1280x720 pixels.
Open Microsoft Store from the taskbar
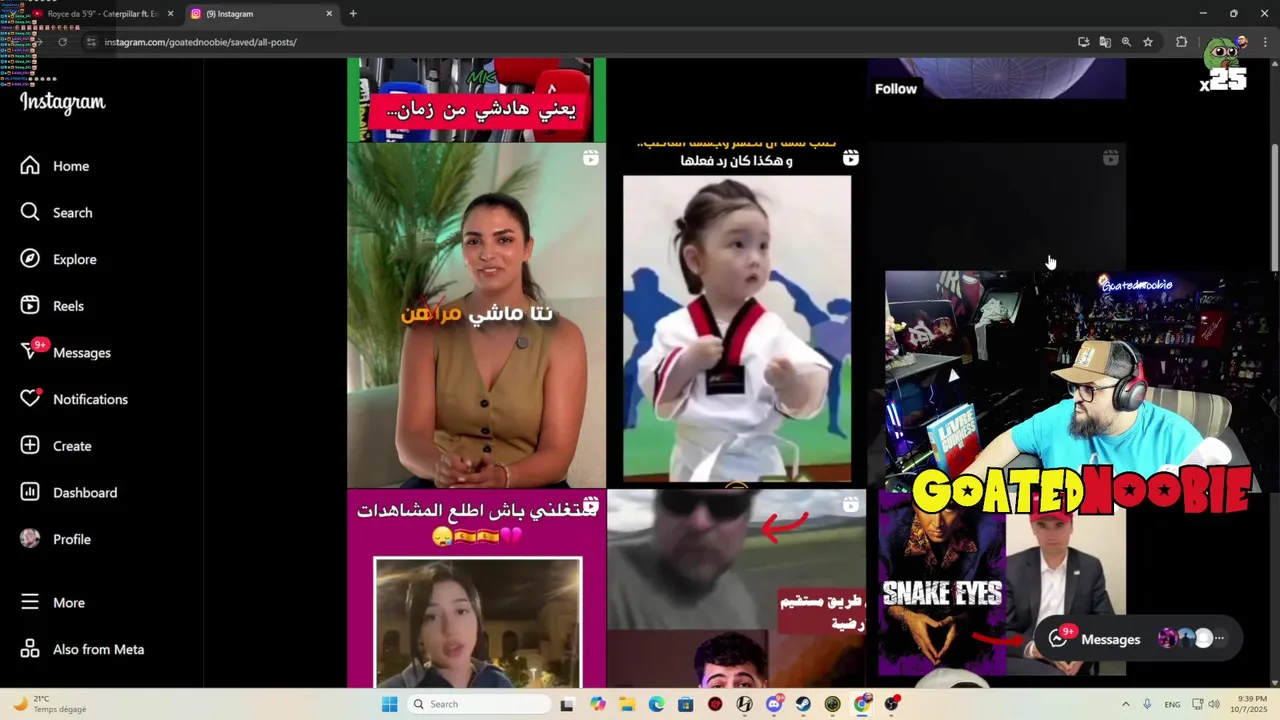pos(685,704)
